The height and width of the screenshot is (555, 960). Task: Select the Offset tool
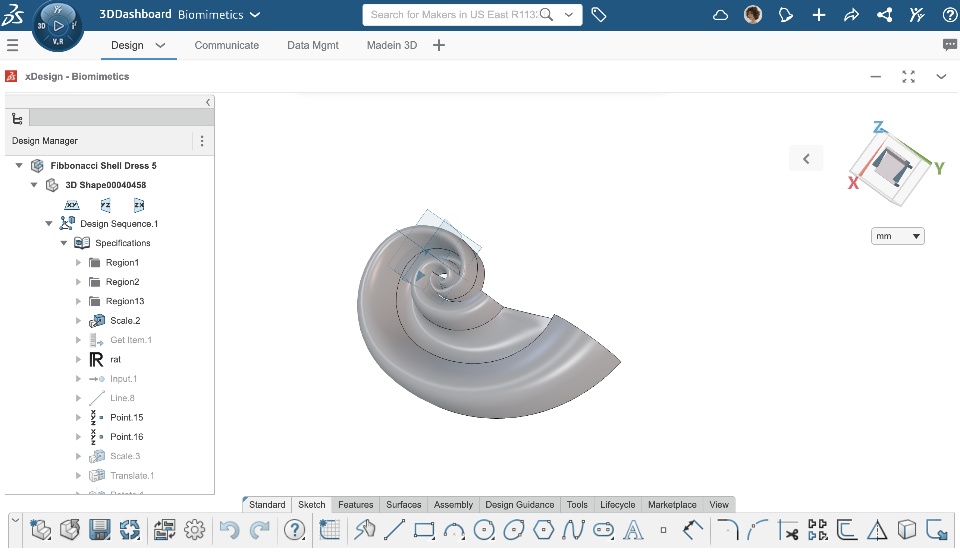[x=847, y=529]
